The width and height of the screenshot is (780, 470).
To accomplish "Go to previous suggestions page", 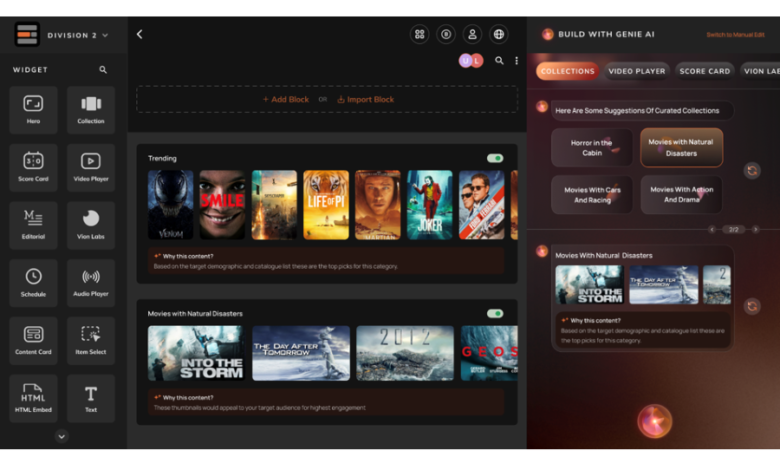I will coord(712,229).
